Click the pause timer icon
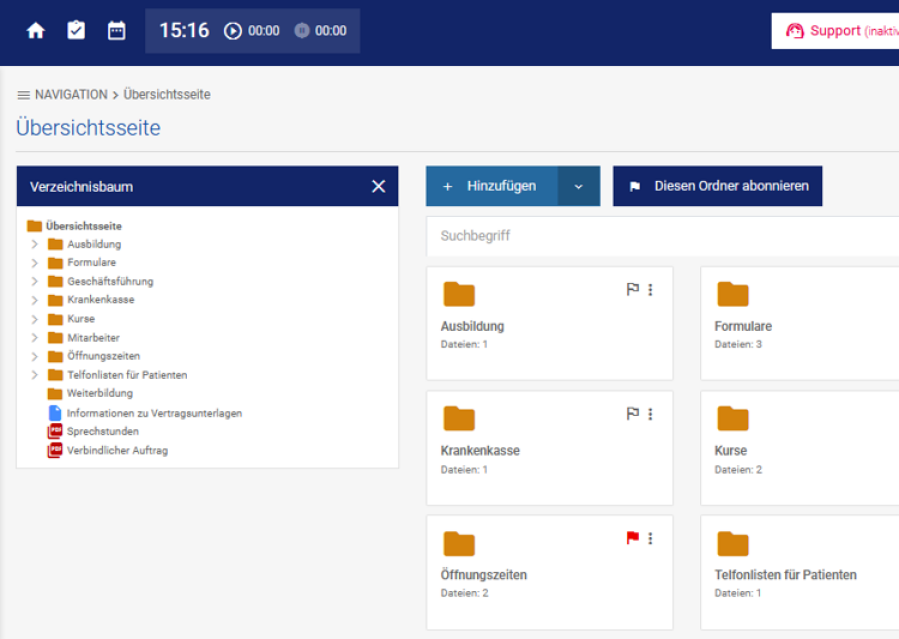The width and height of the screenshot is (899, 639). pyautogui.click(x=302, y=31)
